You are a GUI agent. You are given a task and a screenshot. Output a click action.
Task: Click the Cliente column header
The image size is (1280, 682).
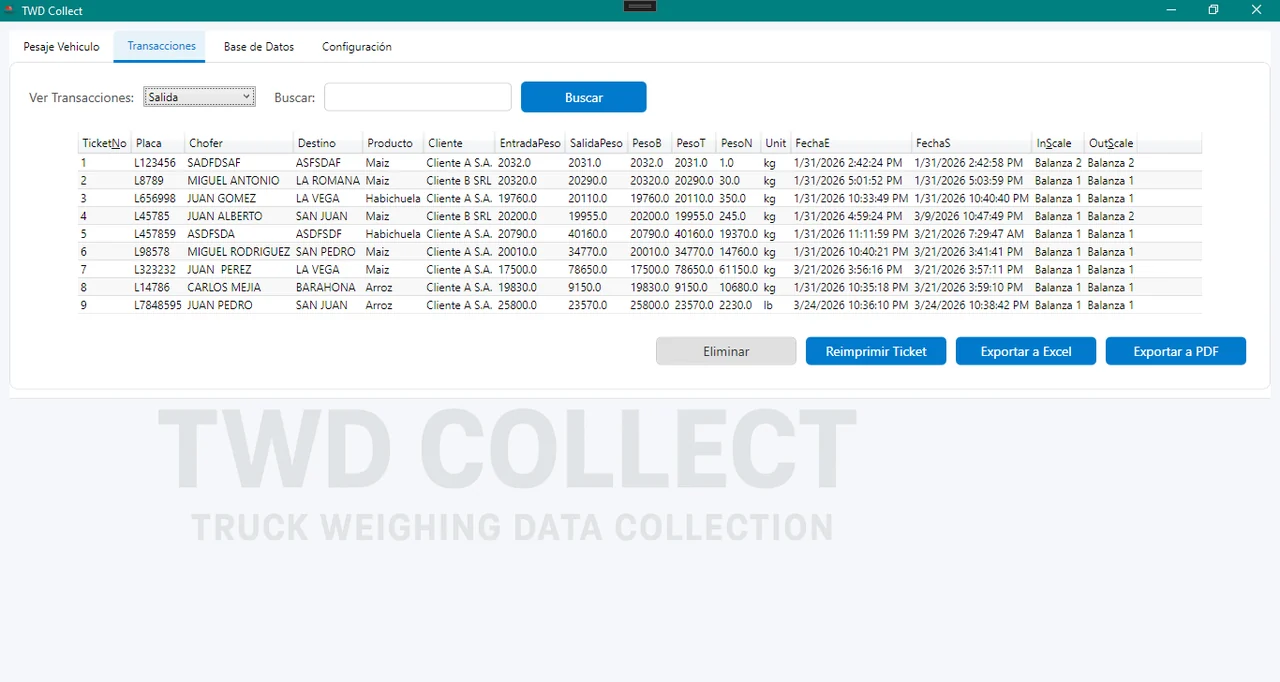tap(460, 143)
